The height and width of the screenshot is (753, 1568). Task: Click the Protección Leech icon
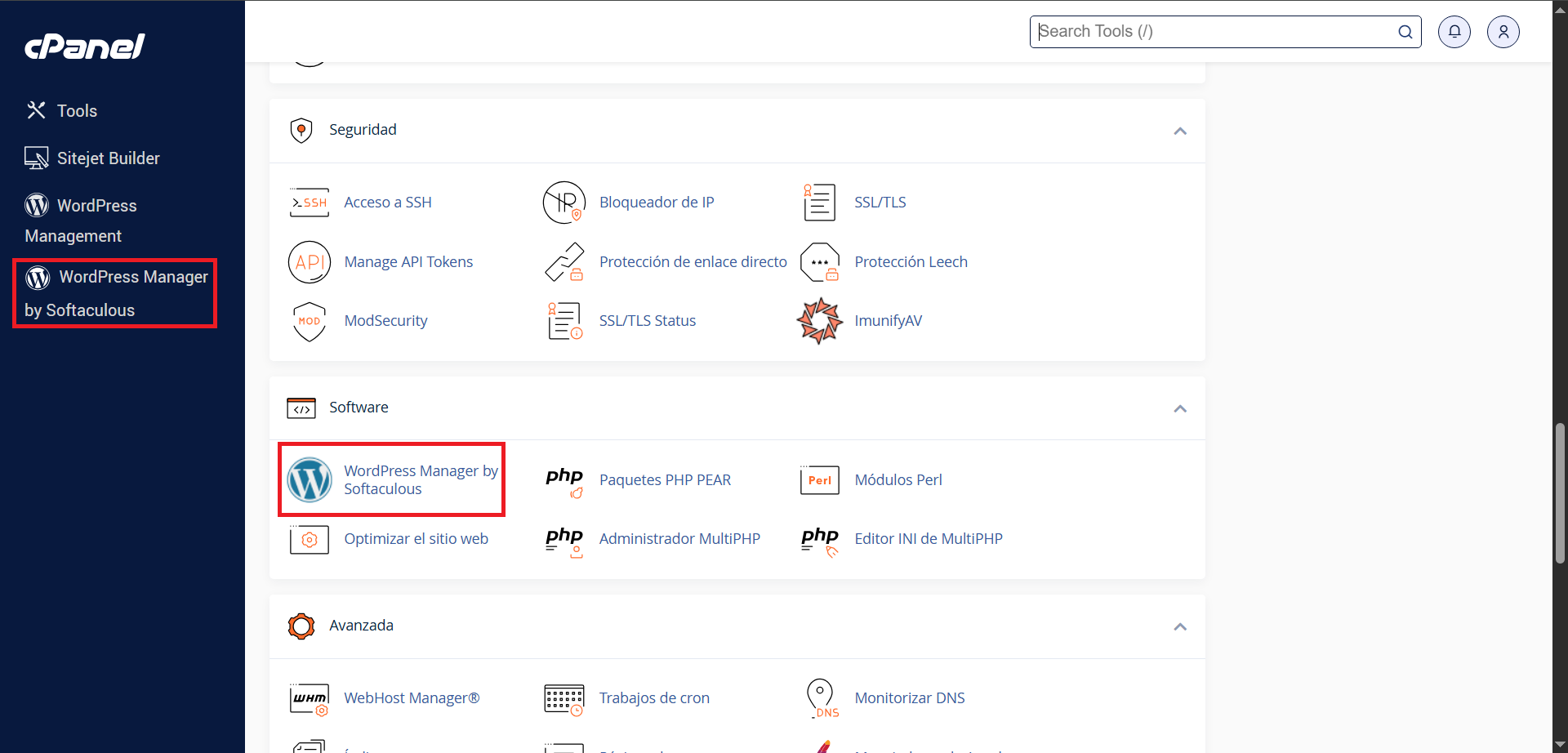pyautogui.click(x=820, y=262)
